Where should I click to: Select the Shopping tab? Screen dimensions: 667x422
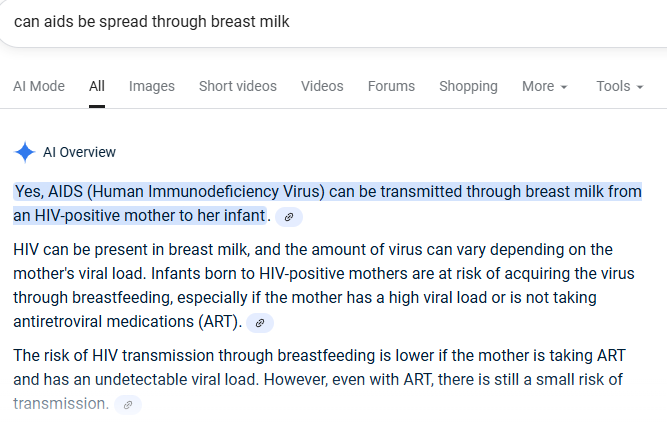click(468, 86)
